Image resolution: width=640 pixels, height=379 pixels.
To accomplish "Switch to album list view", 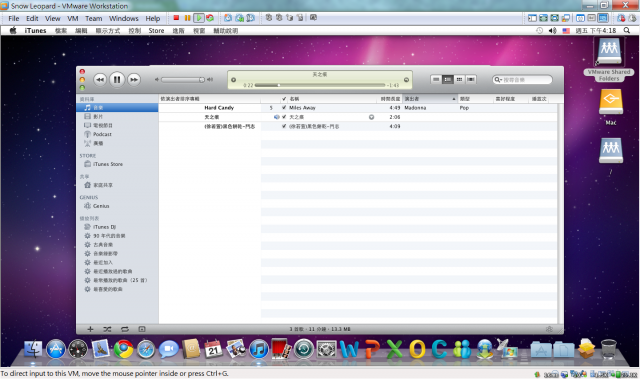I will pos(447,79).
